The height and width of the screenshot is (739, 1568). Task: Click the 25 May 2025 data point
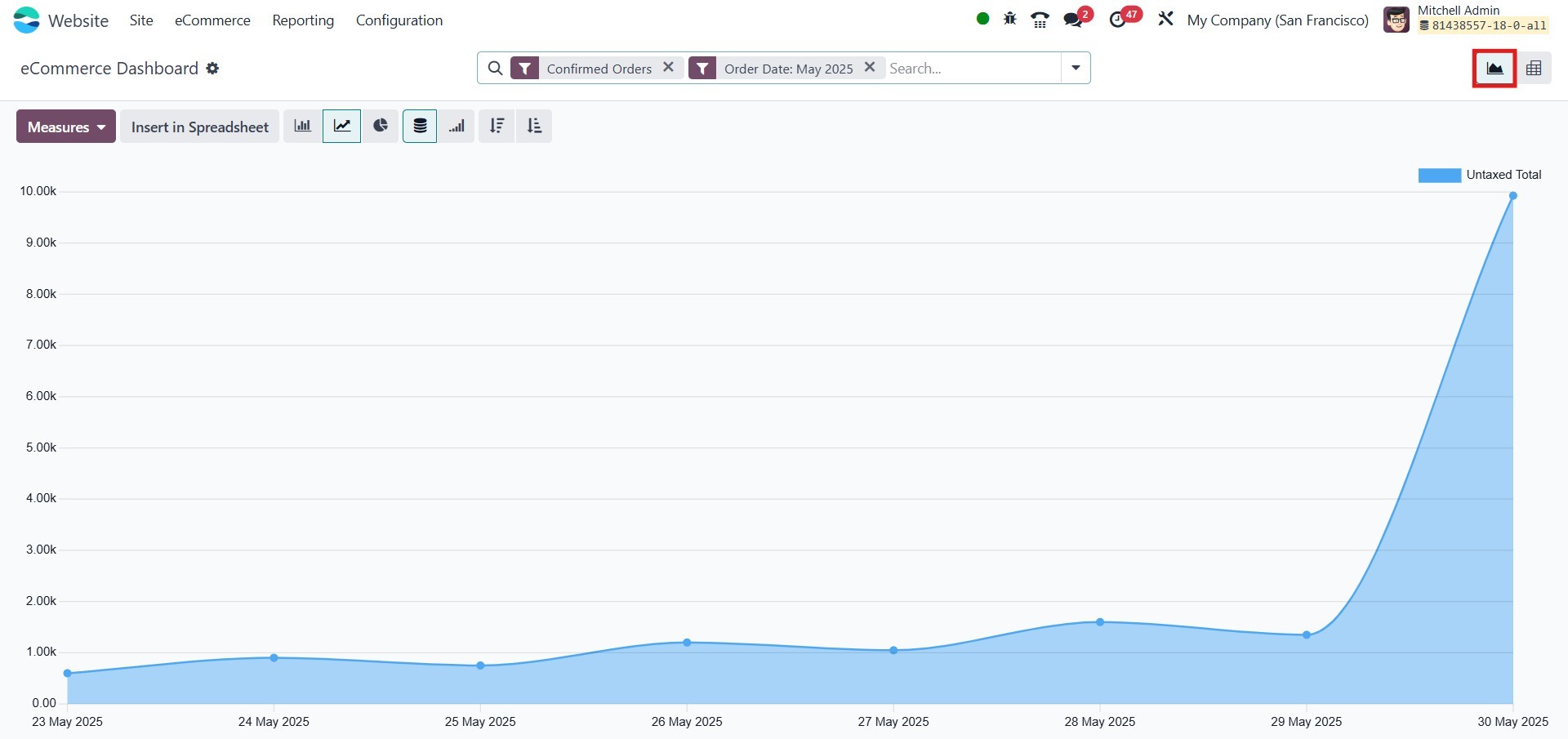pos(480,666)
